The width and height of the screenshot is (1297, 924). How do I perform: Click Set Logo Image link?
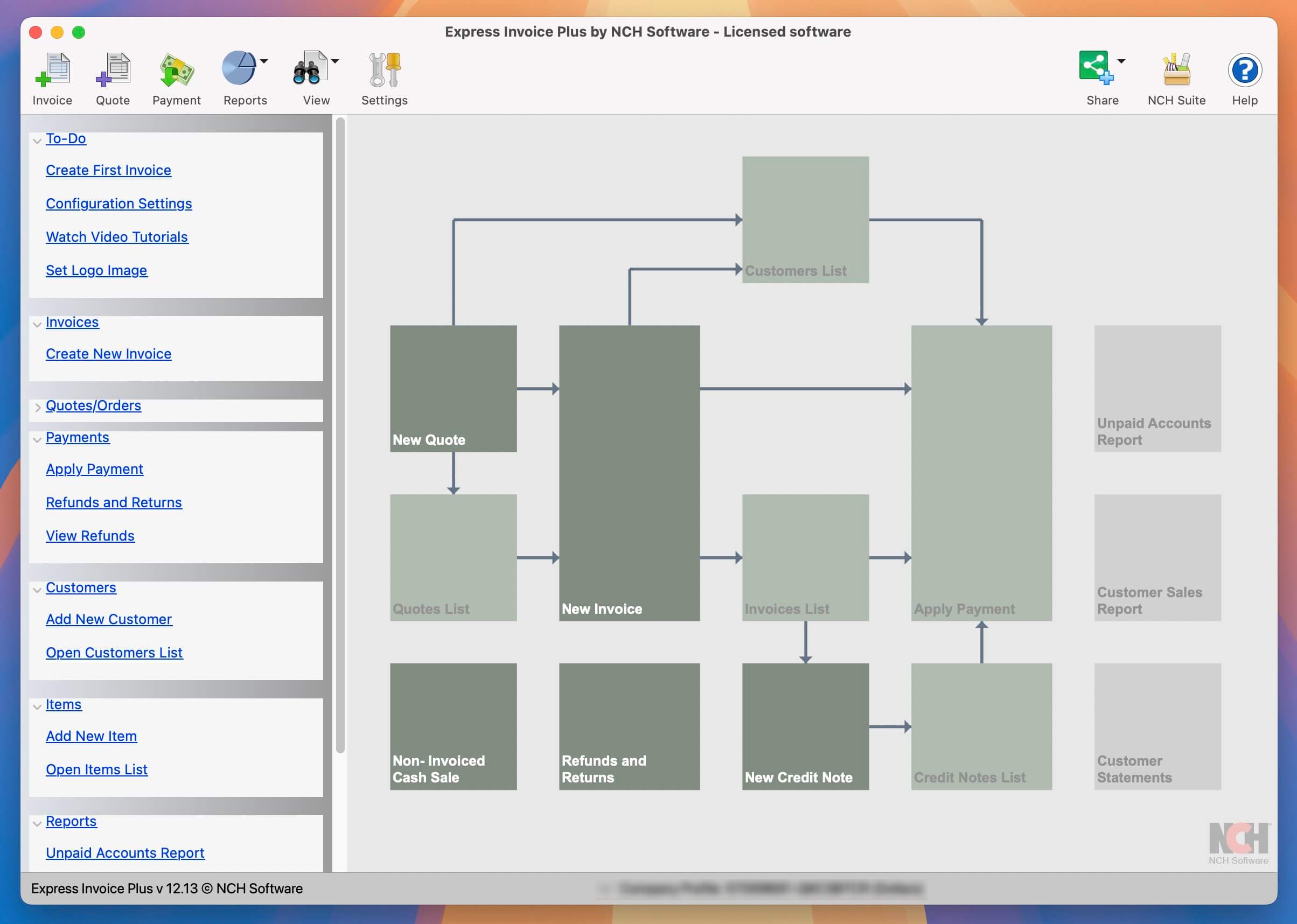point(97,270)
